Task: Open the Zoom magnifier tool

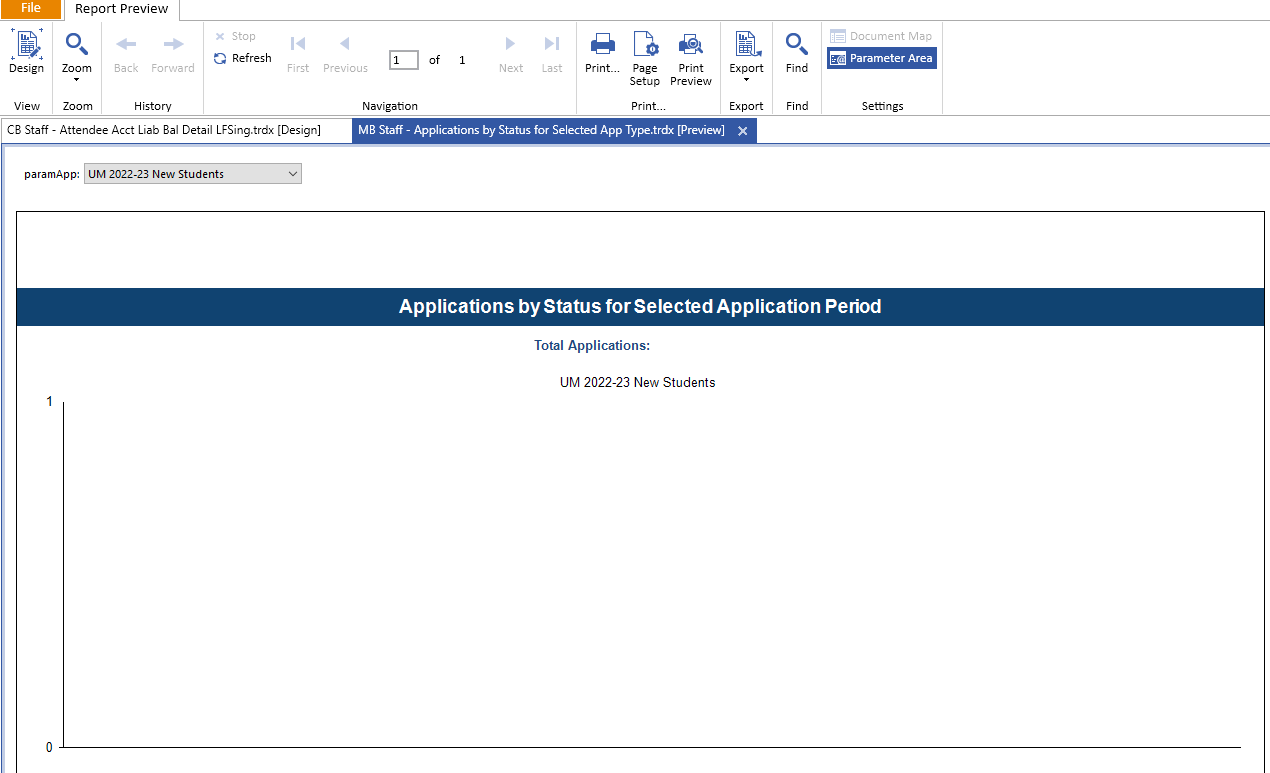Action: click(x=76, y=46)
